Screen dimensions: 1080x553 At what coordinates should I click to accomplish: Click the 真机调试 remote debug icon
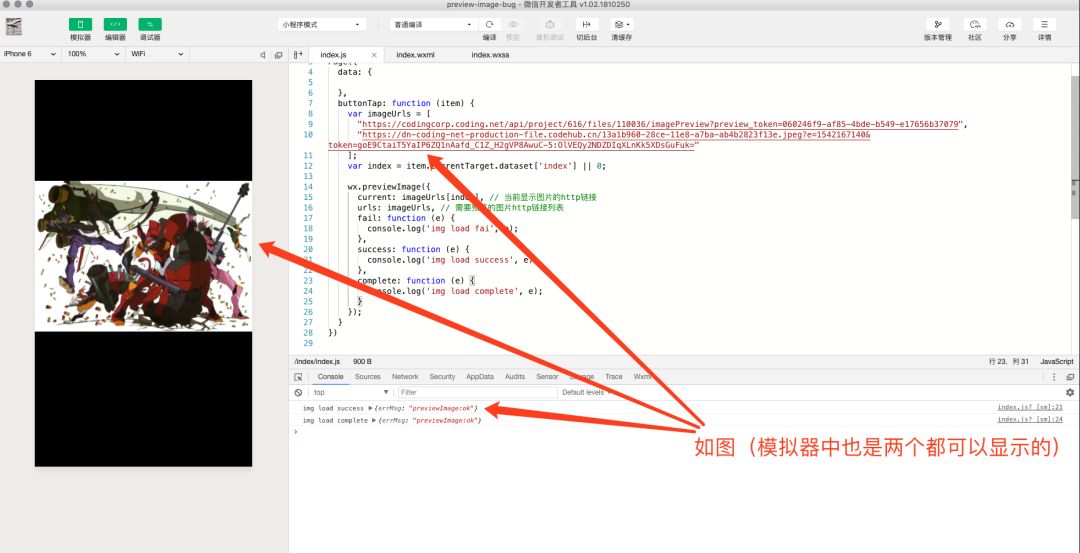point(550,24)
